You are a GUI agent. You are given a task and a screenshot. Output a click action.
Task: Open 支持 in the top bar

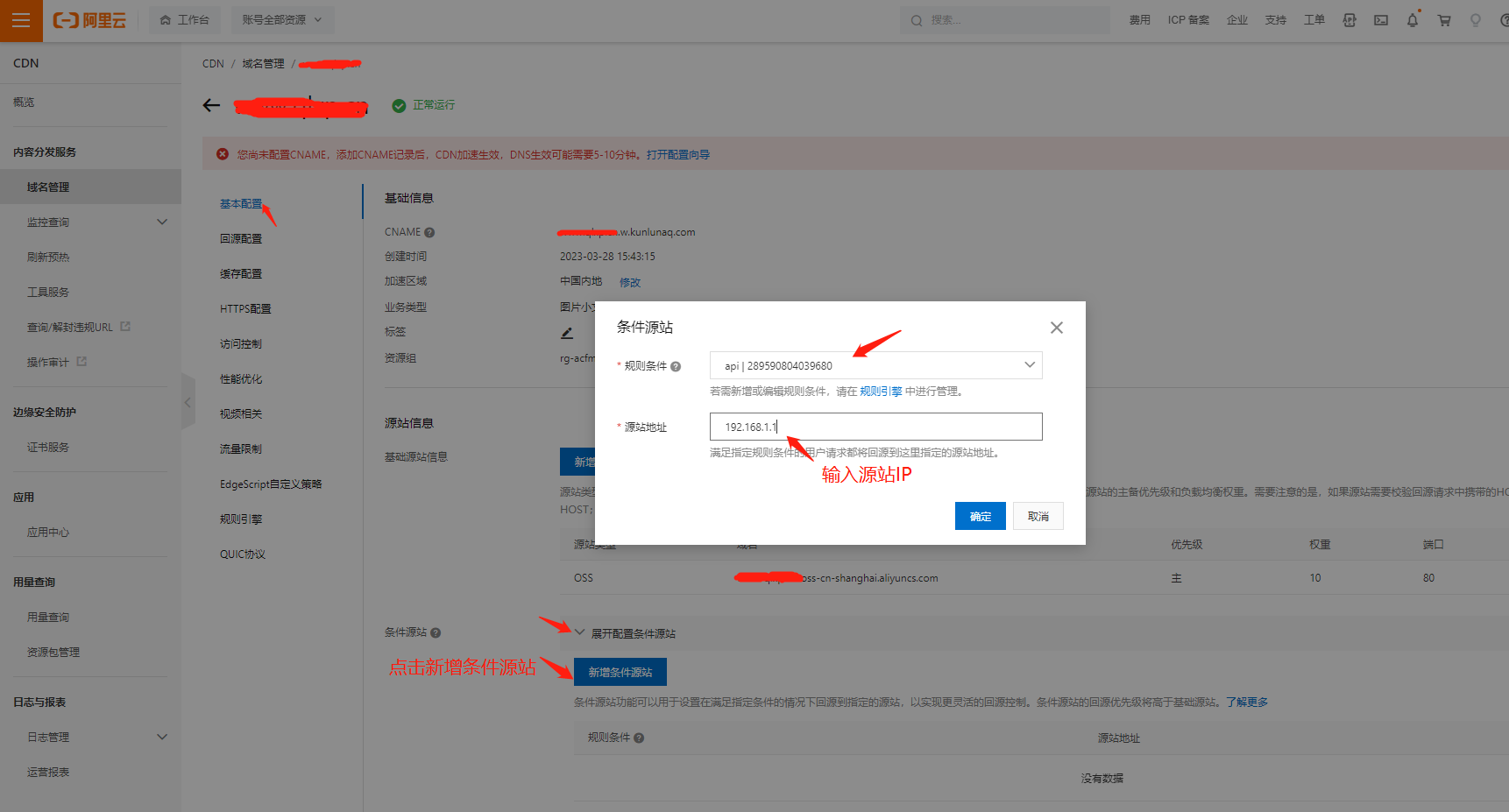(1276, 20)
